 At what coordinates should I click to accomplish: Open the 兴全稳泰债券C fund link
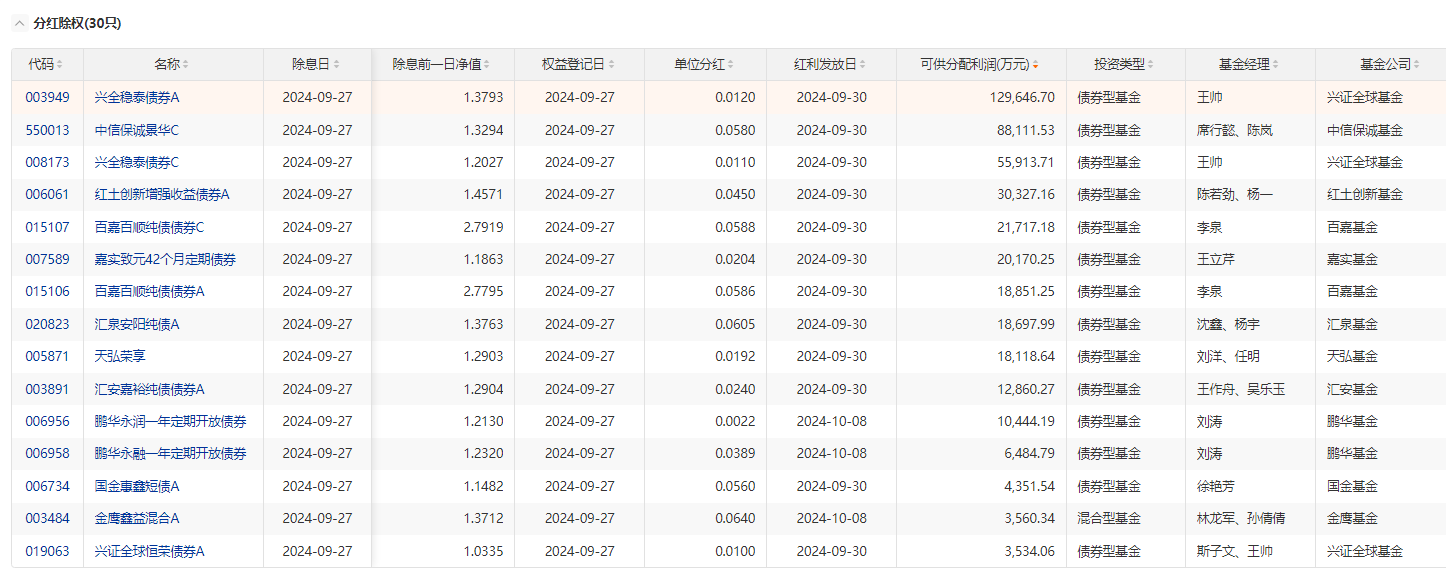pyautogui.click(x=137, y=162)
